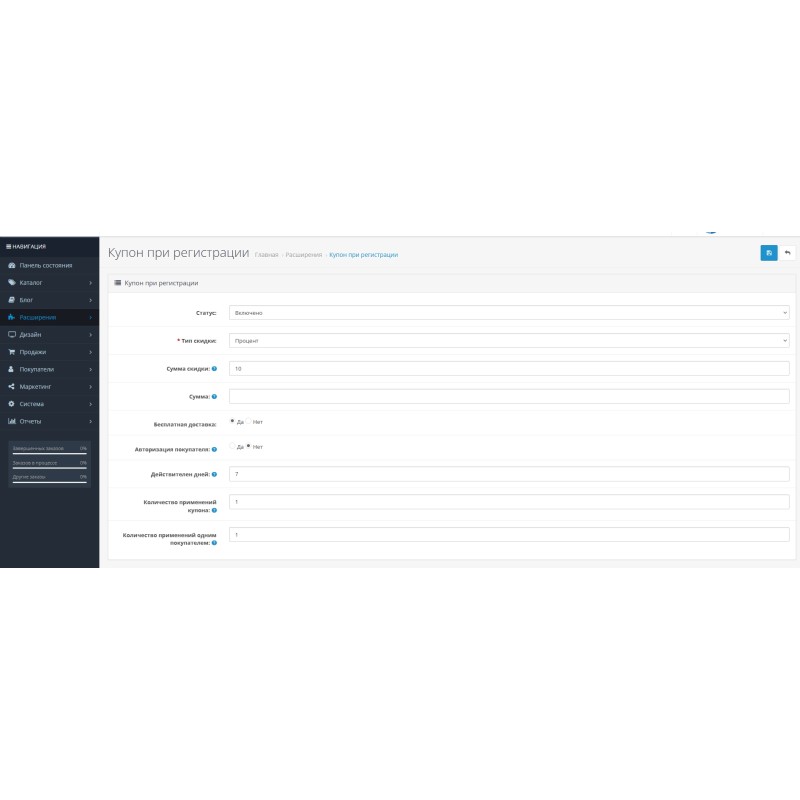800x800 pixels.
Task: Open the Тип скидки dropdown
Action: click(509, 341)
